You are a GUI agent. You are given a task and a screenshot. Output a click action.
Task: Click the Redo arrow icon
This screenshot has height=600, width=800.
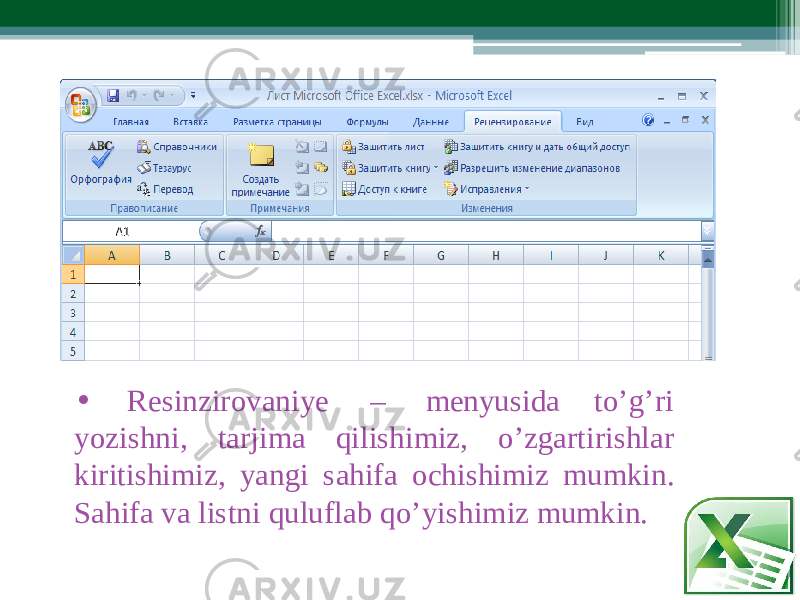[159, 95]
